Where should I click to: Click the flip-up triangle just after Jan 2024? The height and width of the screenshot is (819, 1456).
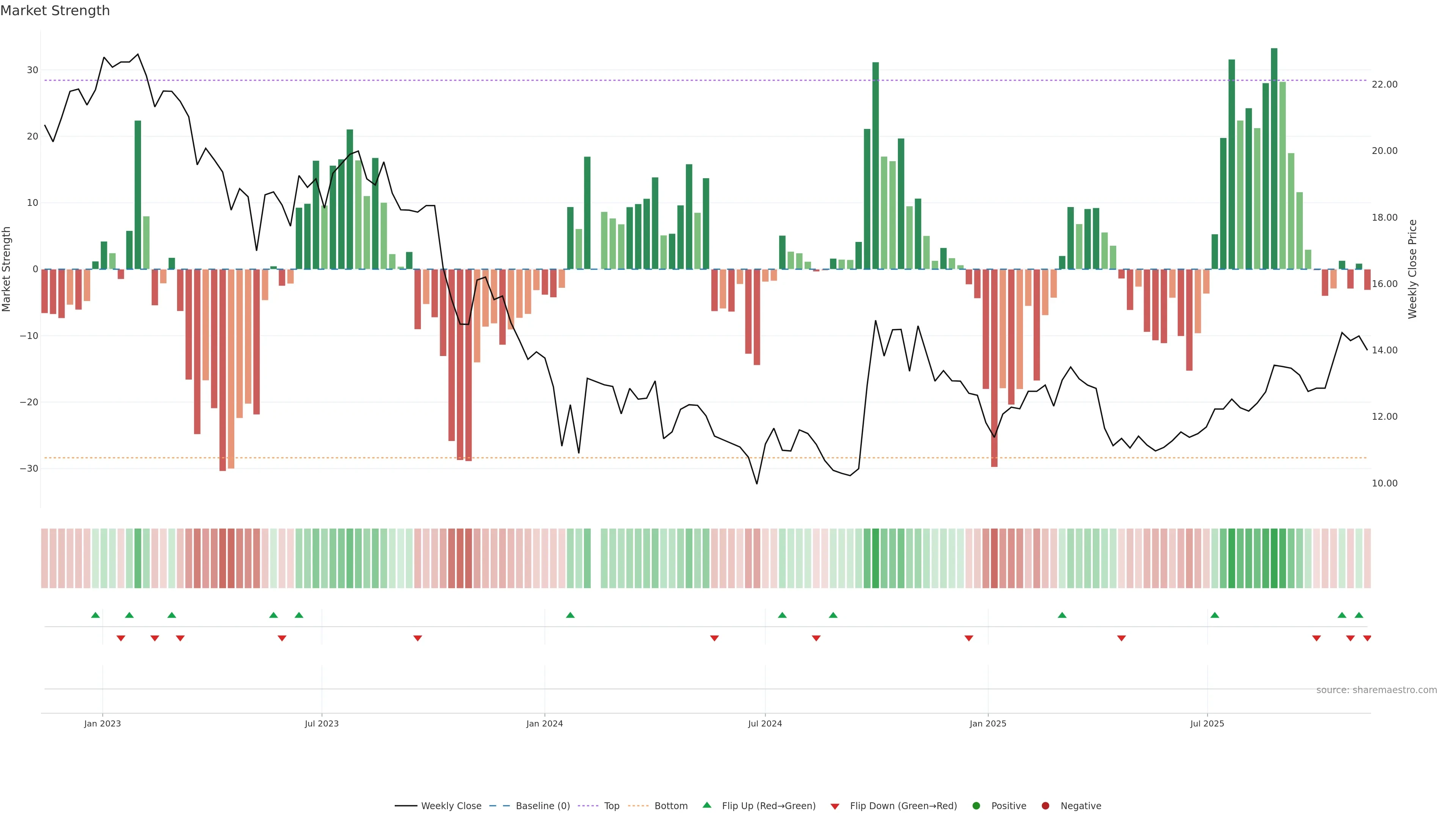pos(570,615)
